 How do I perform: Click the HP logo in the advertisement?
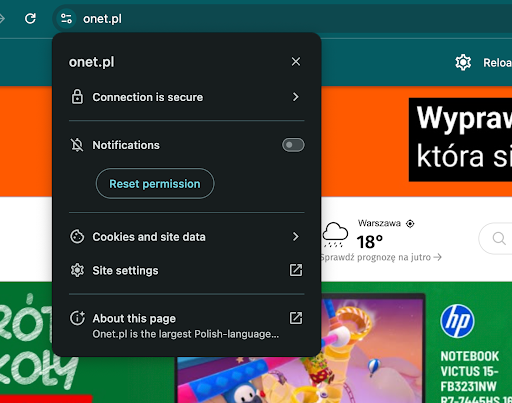pyautogui.click(x=457, y=321)
